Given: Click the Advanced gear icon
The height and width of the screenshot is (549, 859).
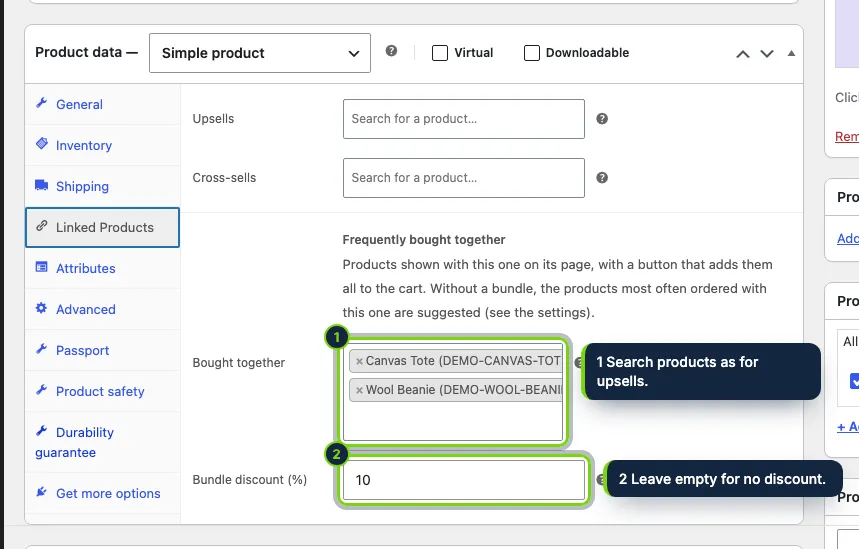Looking at the screenshot, I should [42, 308].
